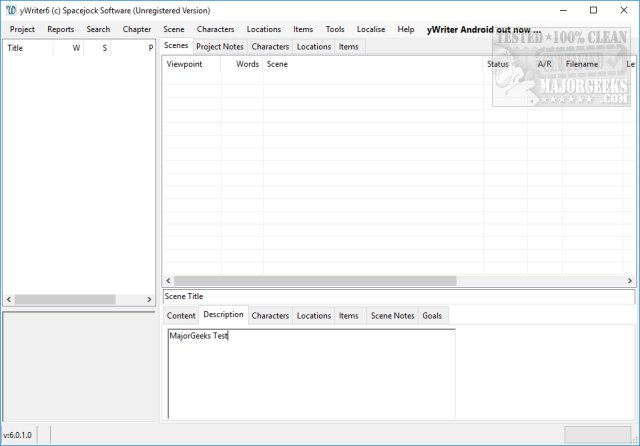Image resolution: width=640 pixels, height=446 pixels.
Task: Click chapter list right scroll arrow
Action: (149, 300)
